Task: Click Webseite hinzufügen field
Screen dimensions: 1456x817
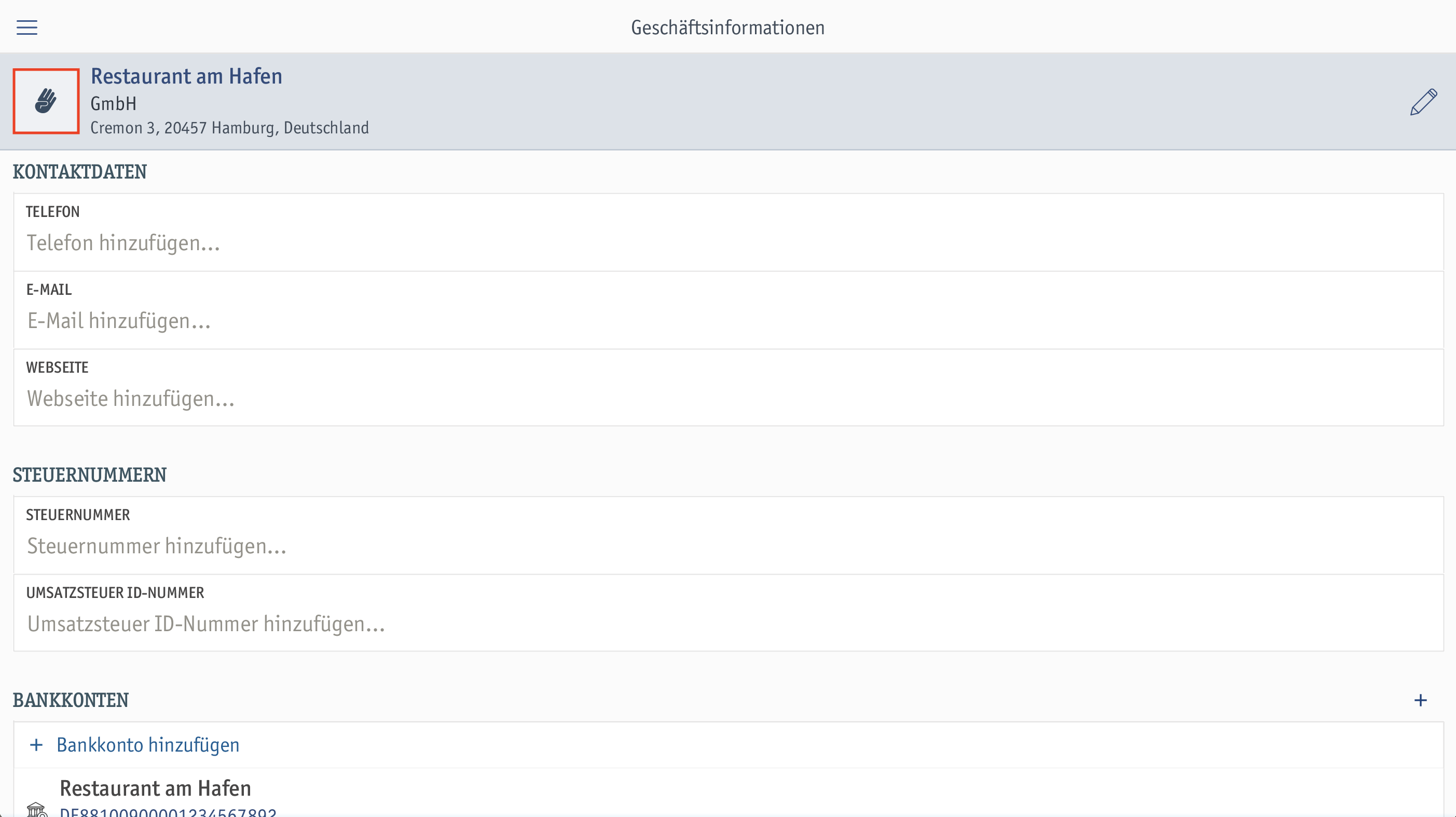Action: tap(729, 388)
